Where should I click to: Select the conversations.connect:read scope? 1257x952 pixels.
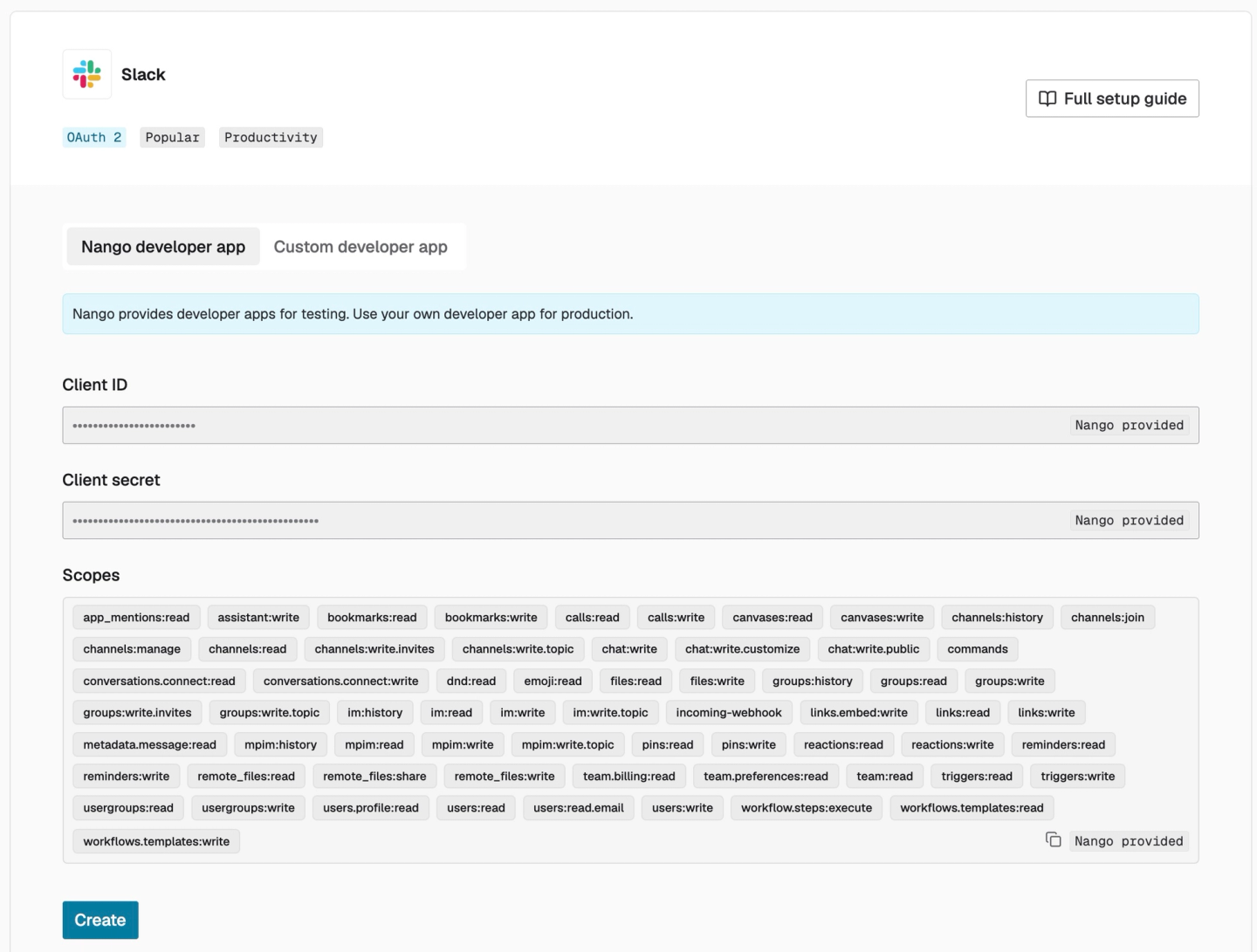[x=160, y=681]
